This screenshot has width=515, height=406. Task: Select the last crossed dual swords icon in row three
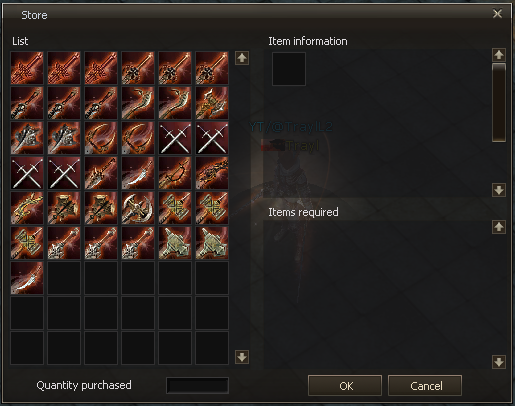click(212, 138)
